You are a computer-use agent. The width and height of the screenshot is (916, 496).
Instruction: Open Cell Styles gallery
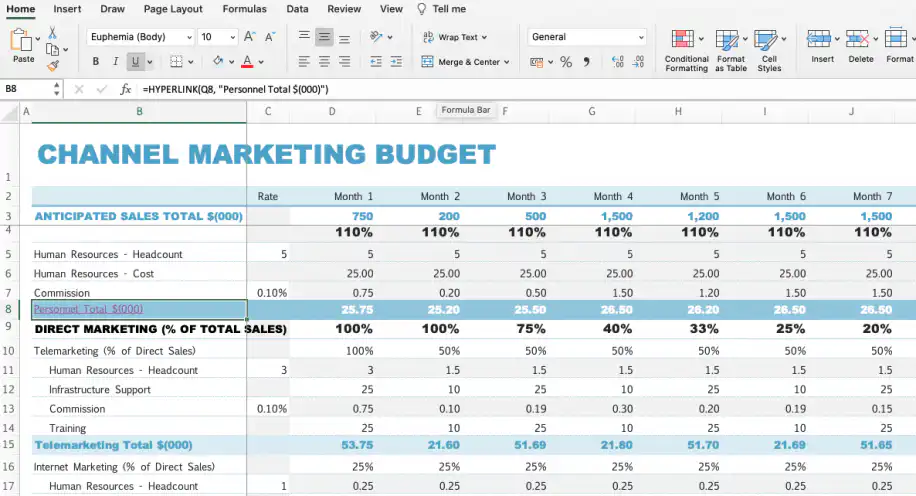[769, 51]
